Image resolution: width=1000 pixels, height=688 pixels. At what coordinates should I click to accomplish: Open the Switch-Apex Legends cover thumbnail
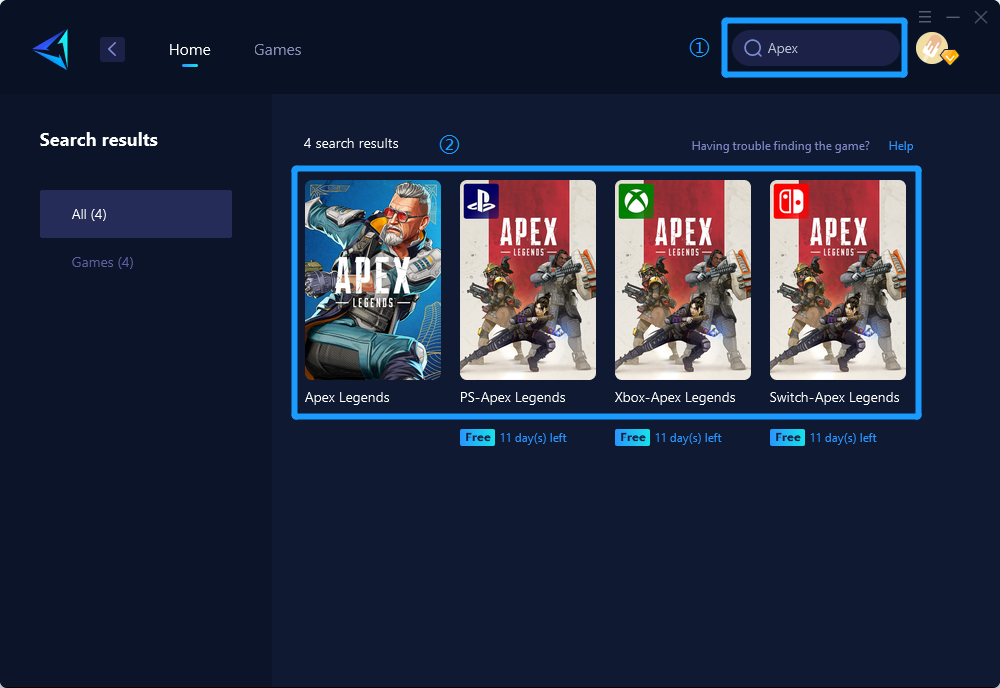tap(838, 280)
